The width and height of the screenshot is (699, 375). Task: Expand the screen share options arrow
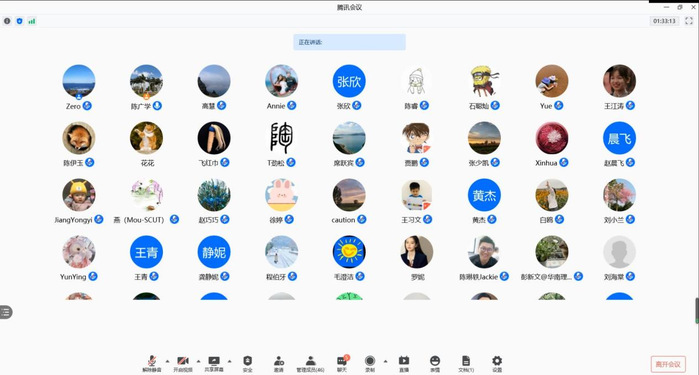pos(230,361)
